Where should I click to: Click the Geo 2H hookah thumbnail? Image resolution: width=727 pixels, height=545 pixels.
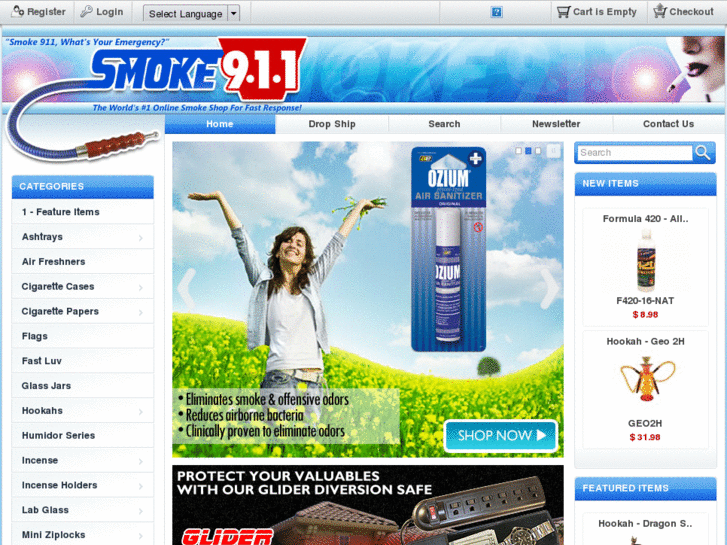(647, 378)
